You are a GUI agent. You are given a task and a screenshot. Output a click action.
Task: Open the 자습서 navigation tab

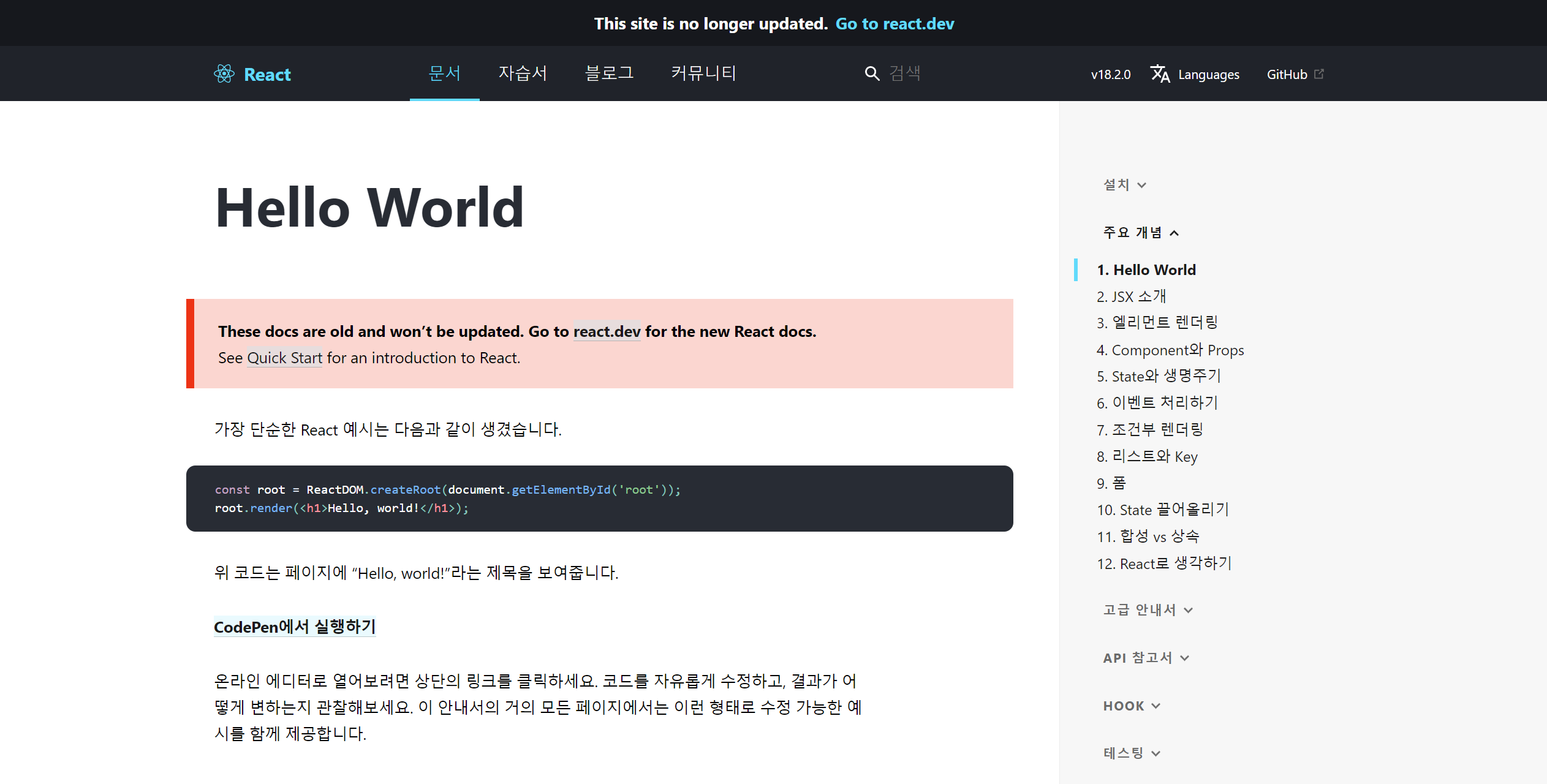tap(523, 73)
